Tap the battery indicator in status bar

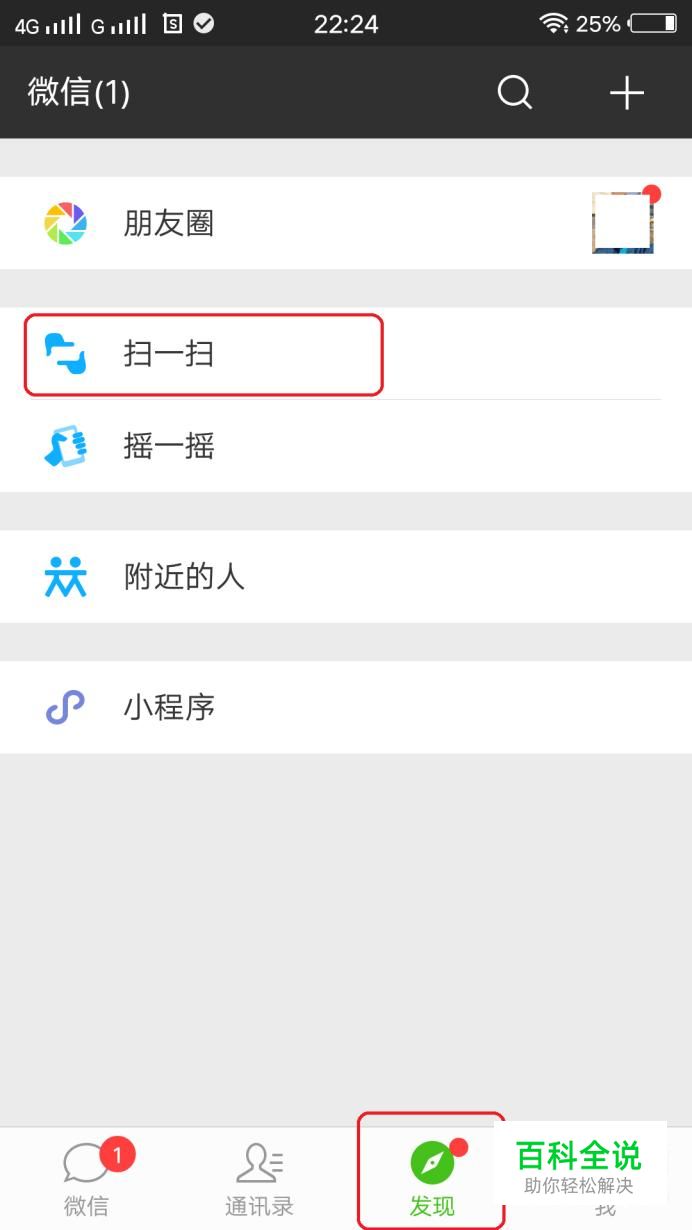click(x=654, y=23)
